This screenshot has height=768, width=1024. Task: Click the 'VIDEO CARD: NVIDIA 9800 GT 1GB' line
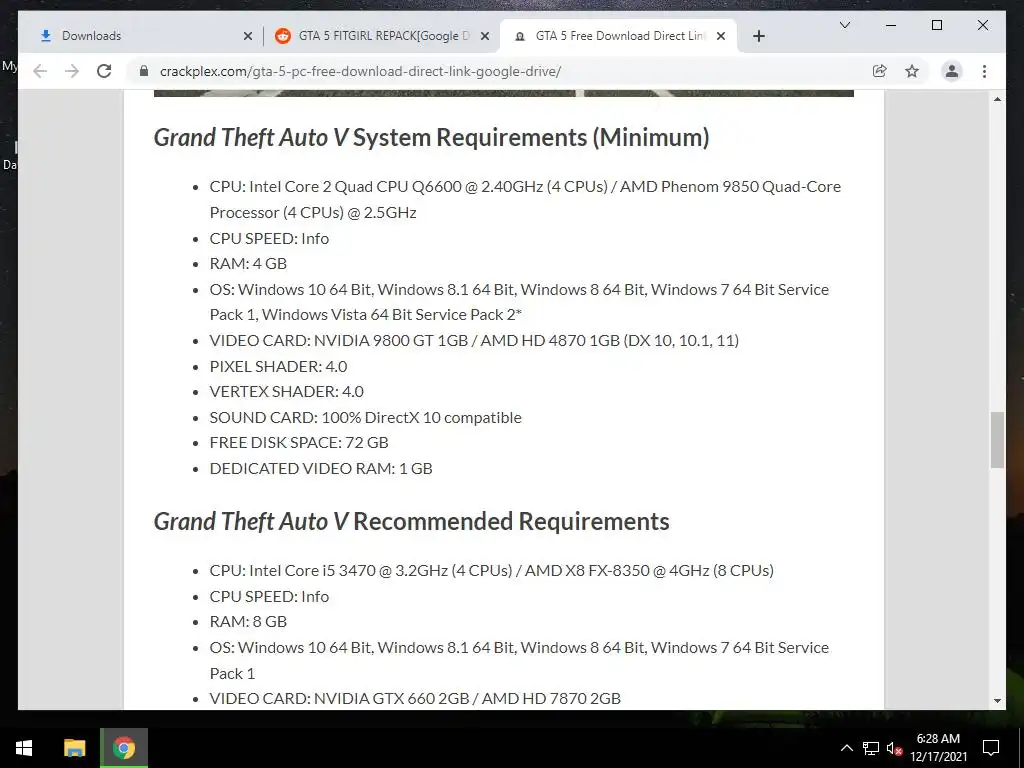474,340
